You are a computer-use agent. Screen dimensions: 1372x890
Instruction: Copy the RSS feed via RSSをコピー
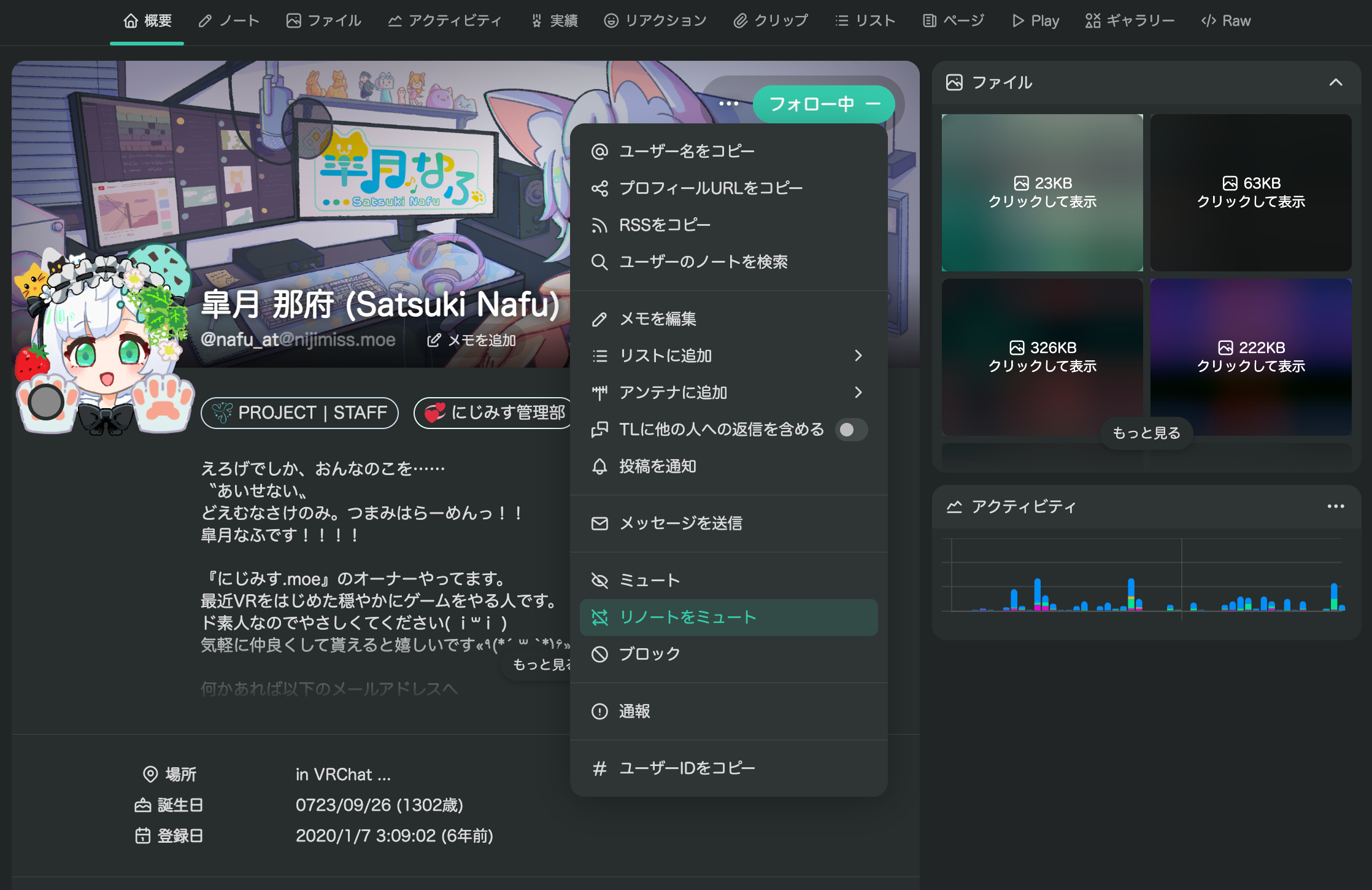(x=729, y=225)
